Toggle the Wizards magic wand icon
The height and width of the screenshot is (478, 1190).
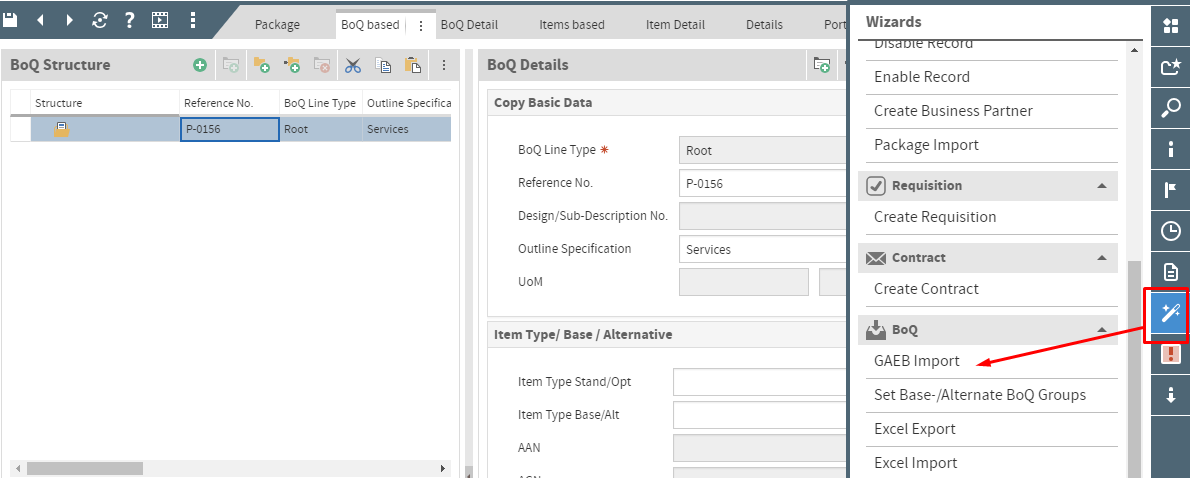(1170, 313)
